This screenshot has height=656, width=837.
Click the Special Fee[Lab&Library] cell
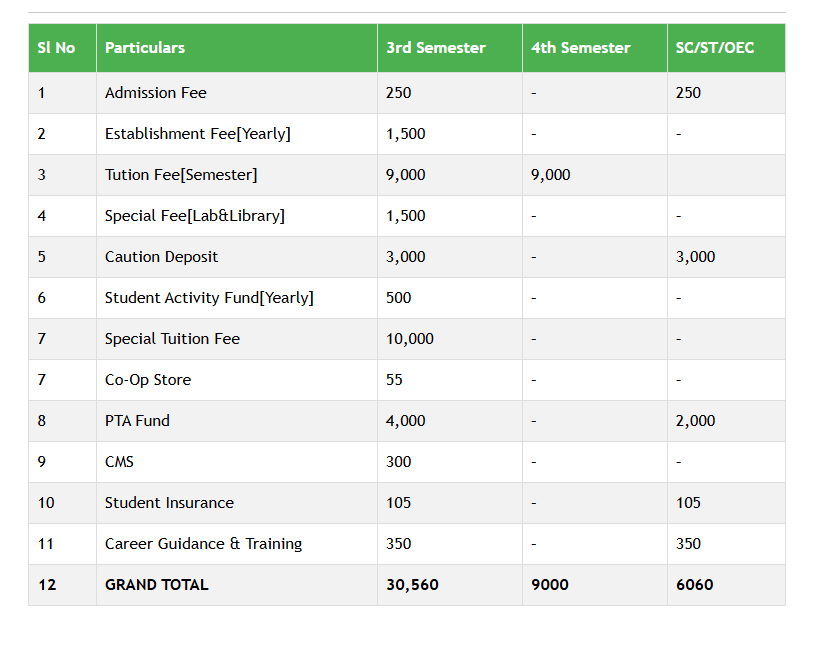[x=195, y=216]
